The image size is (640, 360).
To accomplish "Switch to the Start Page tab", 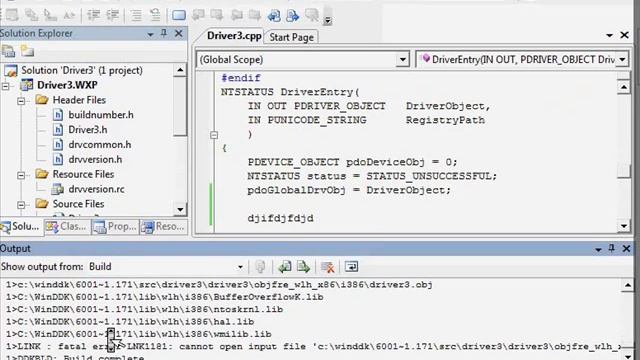I will [291, 37].
